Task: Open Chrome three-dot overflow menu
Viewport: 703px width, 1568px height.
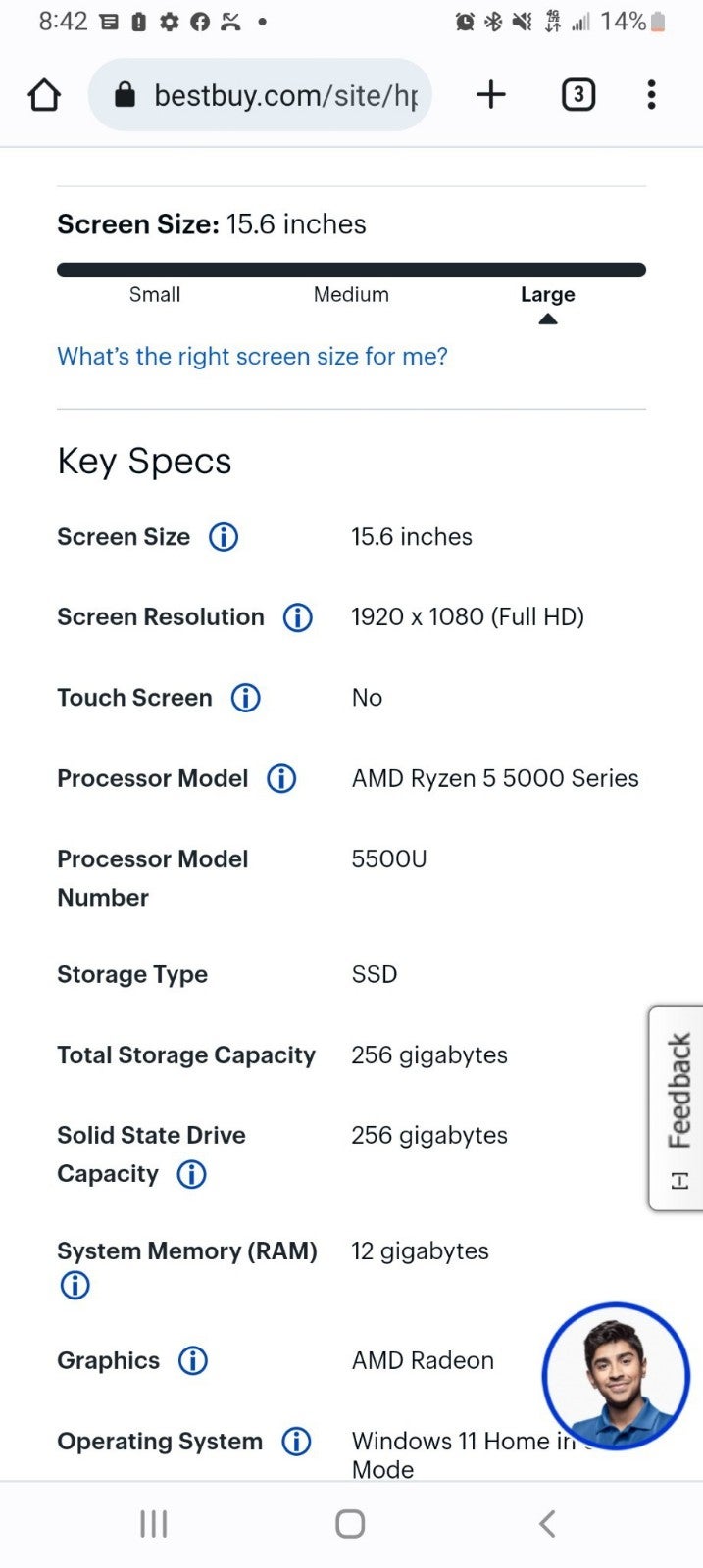Action: point(651,94)
